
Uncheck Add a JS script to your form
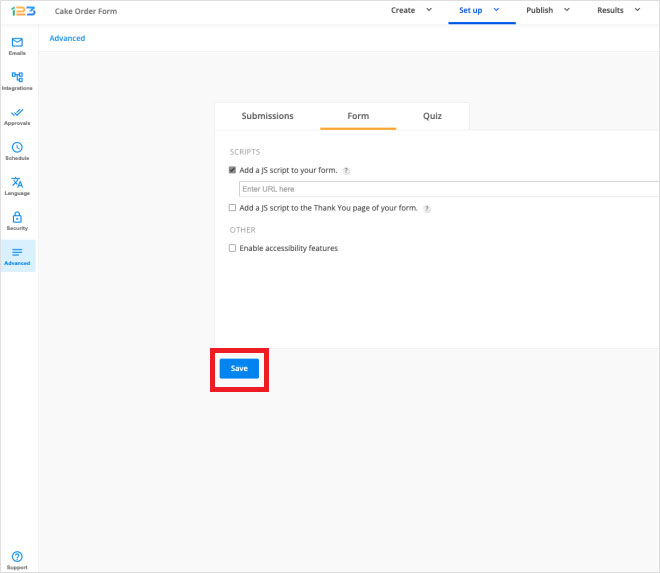(233, 171)
